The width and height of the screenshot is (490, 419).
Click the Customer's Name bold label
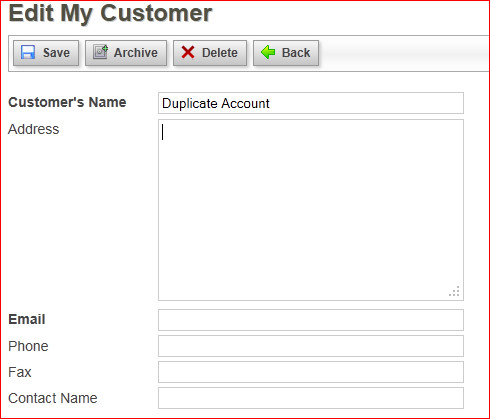(67, 102)
